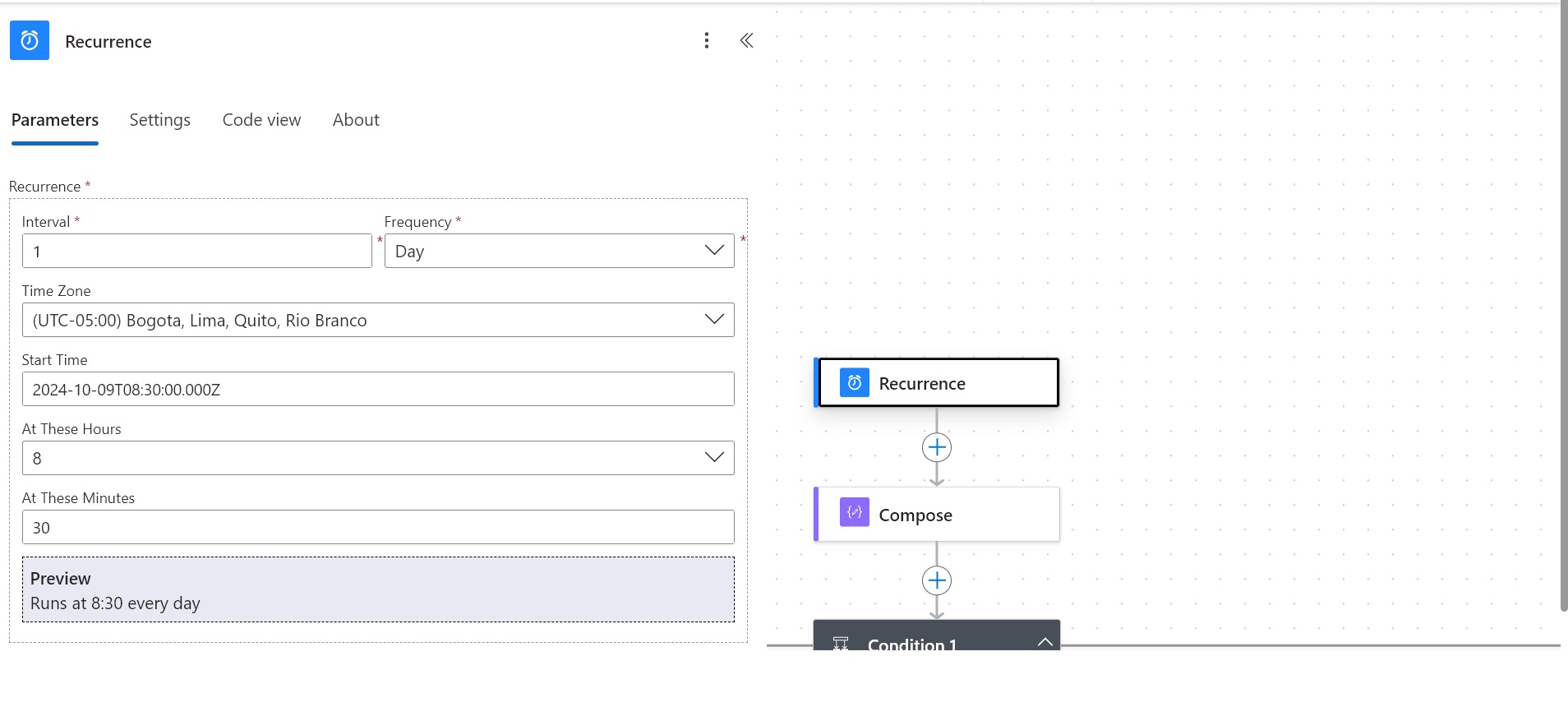The height and width of the screenshot is (707, 1568).
Task: Collapse the Condition 1 node chevron
Action: point(1045,642)
